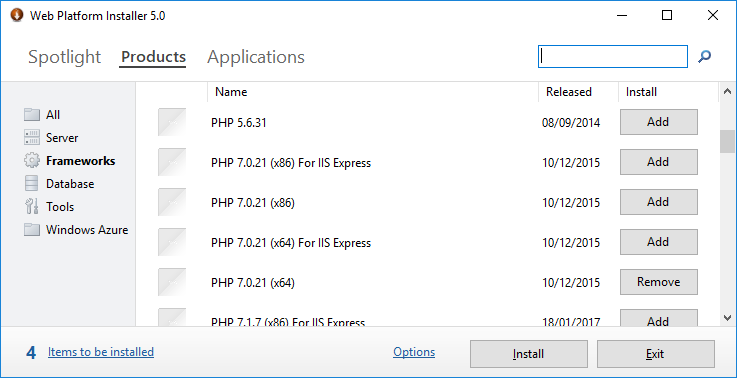Click the Windows Azure folder icon

31,230
